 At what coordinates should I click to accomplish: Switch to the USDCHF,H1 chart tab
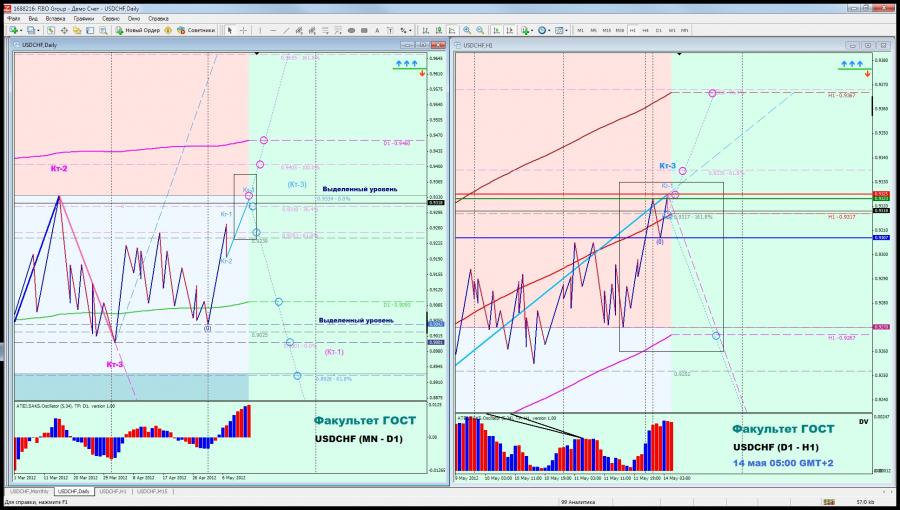click(x=112, y=492)
